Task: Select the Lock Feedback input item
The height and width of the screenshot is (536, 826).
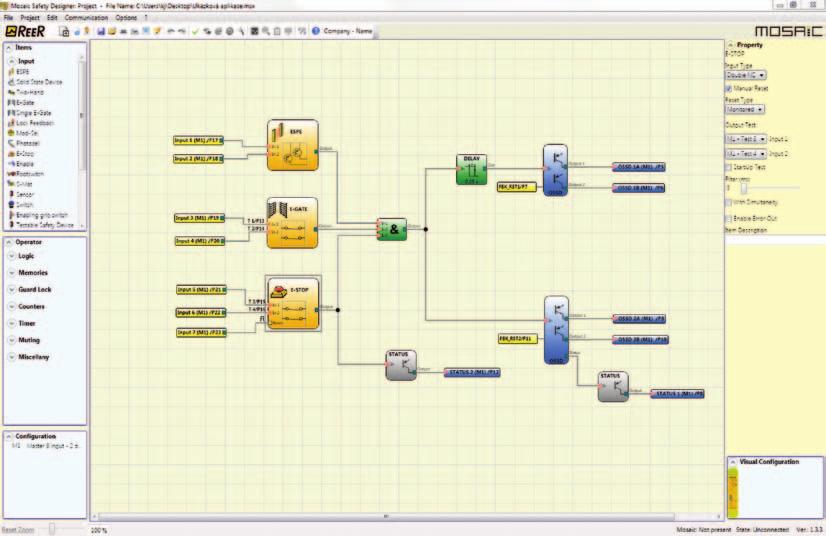Action: tap(31, 123)
